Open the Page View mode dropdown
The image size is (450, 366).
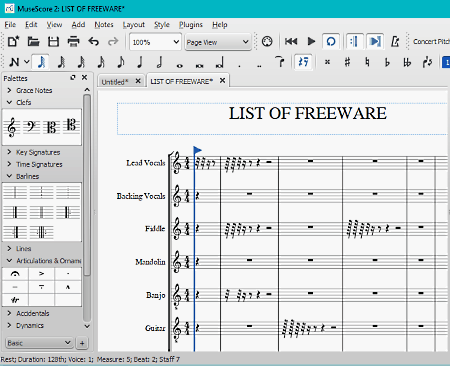[218, 42]
